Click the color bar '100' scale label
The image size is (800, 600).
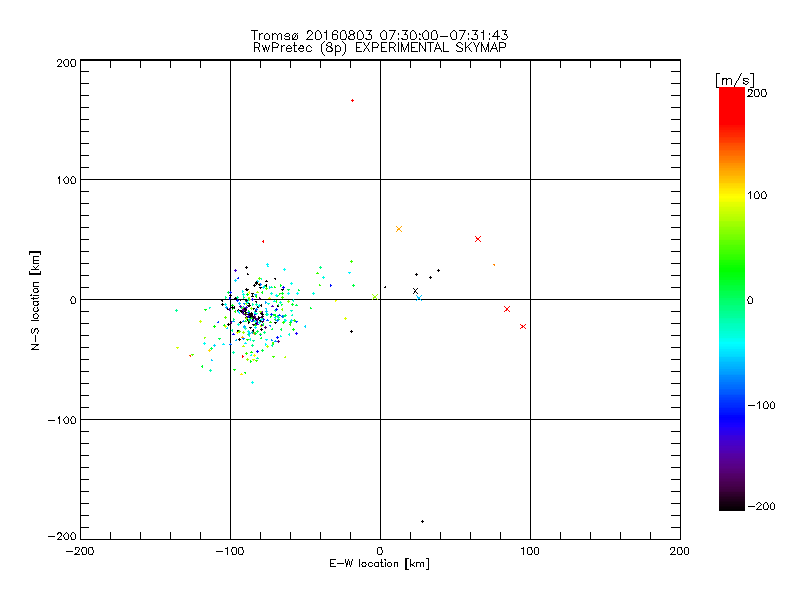tap(757, 195)
